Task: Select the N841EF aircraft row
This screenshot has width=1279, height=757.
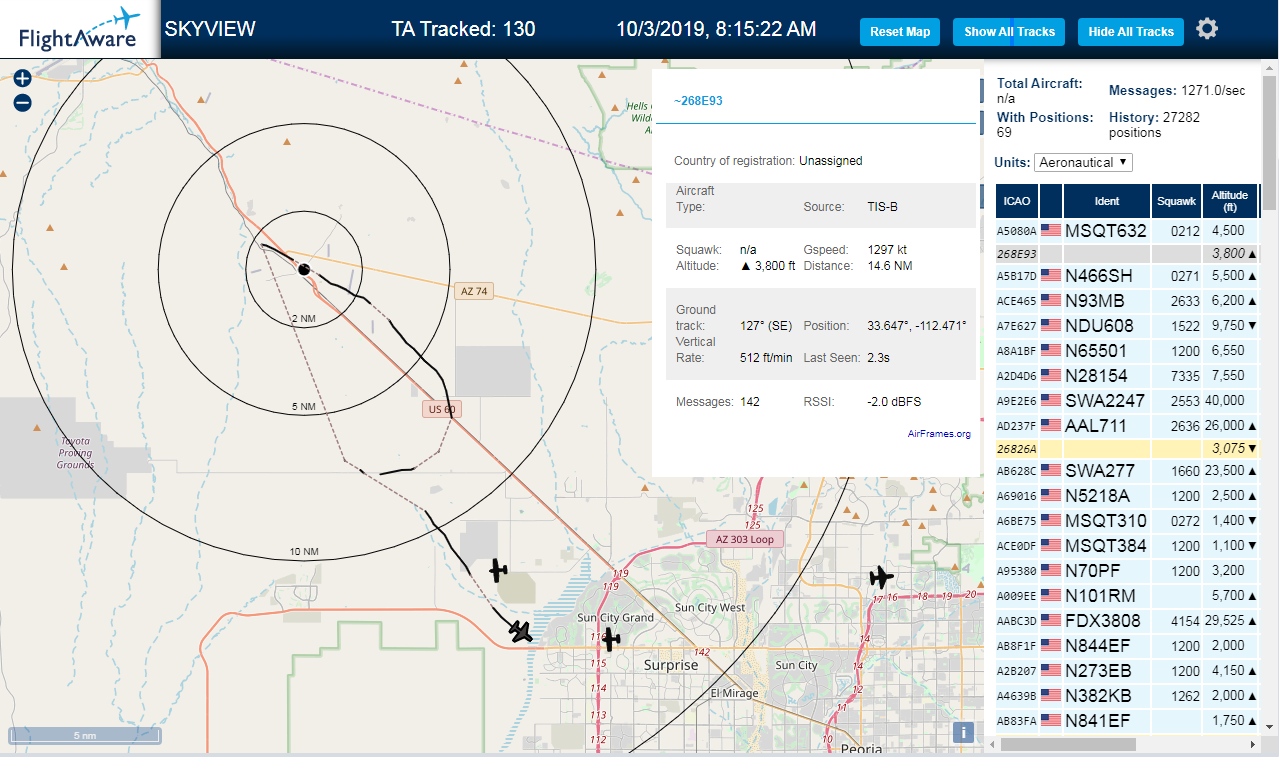Action: click(1128, 721)
